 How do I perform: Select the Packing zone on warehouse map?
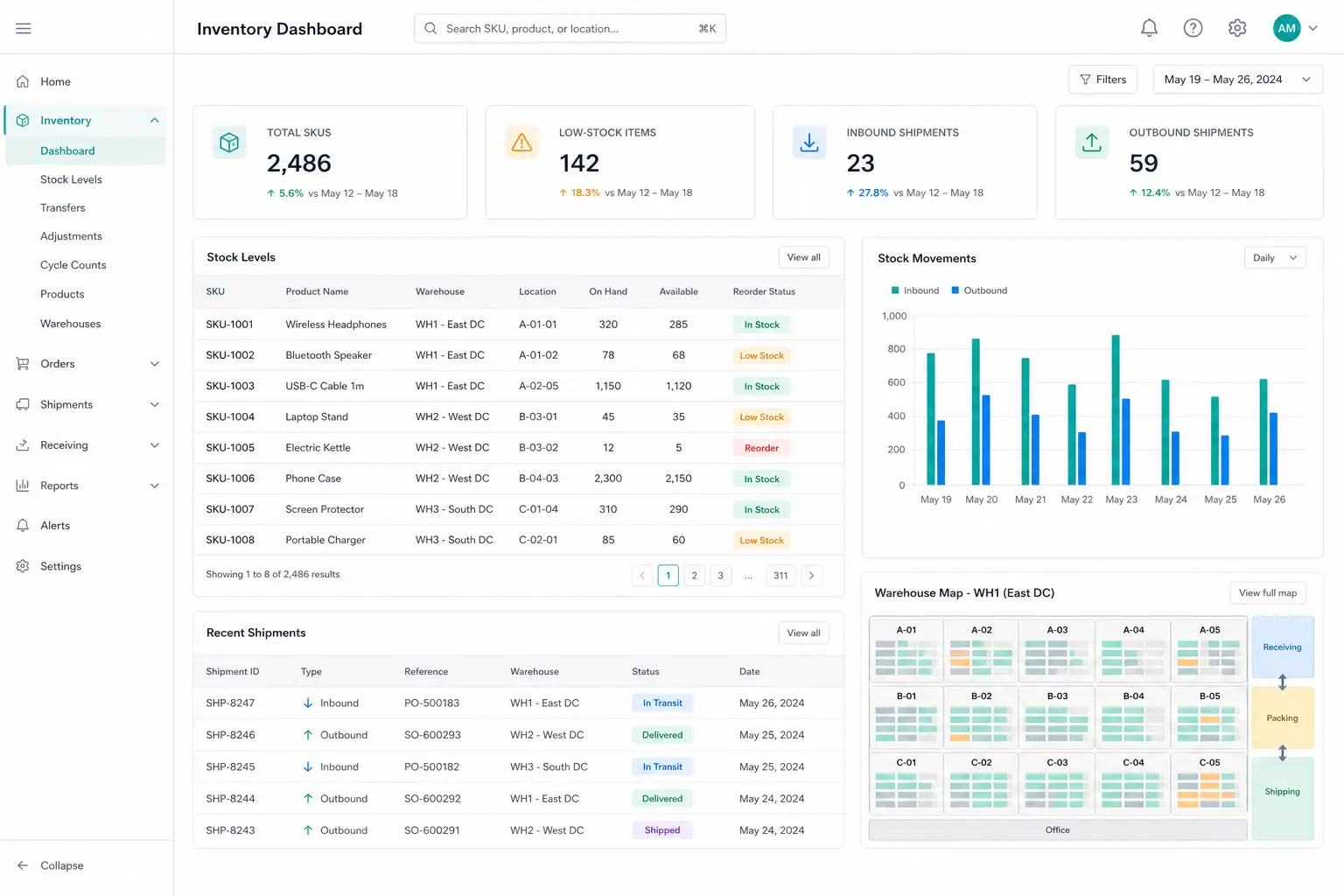pyautogui.click(x=1282, y=718)
